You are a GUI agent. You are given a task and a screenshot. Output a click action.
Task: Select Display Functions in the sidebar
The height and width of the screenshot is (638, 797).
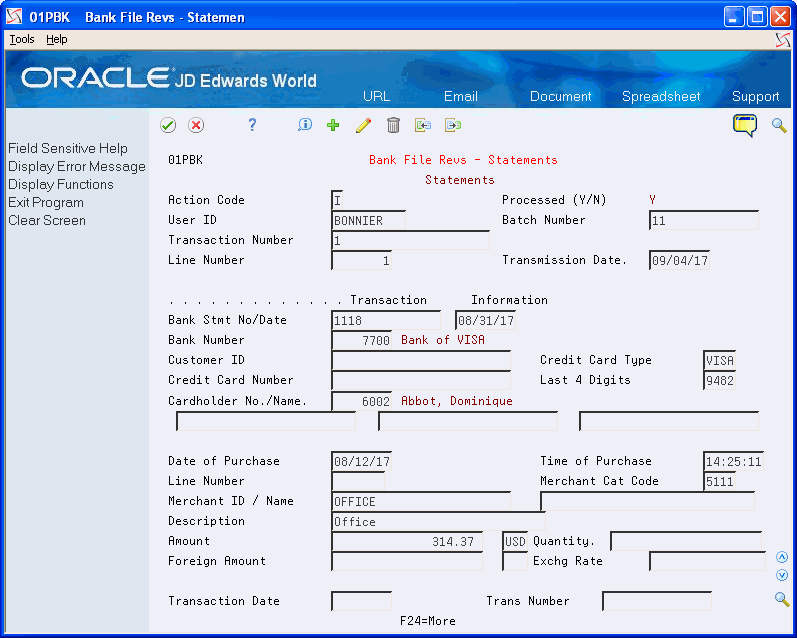pos(61,185)
